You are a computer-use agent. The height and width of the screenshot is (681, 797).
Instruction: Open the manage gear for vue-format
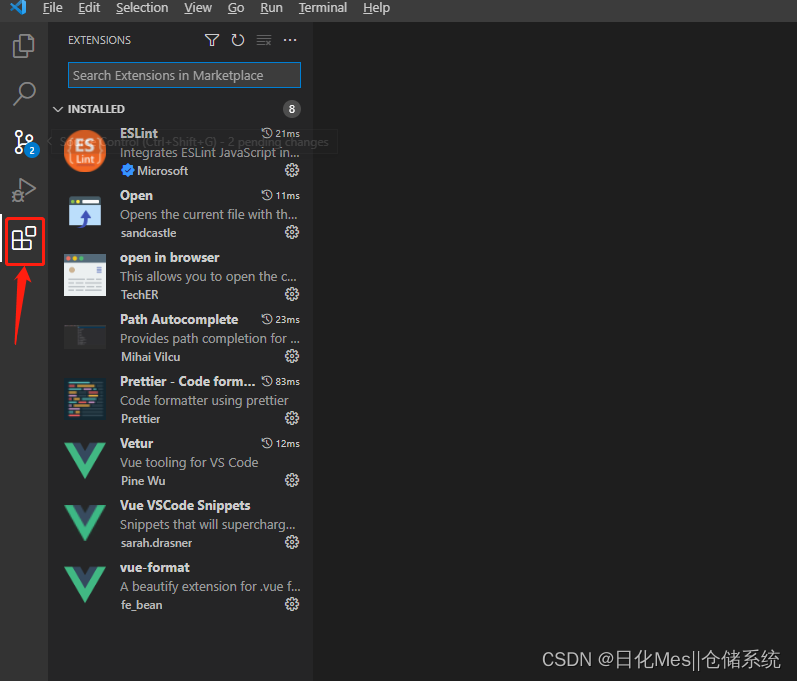tap(292, 604)
